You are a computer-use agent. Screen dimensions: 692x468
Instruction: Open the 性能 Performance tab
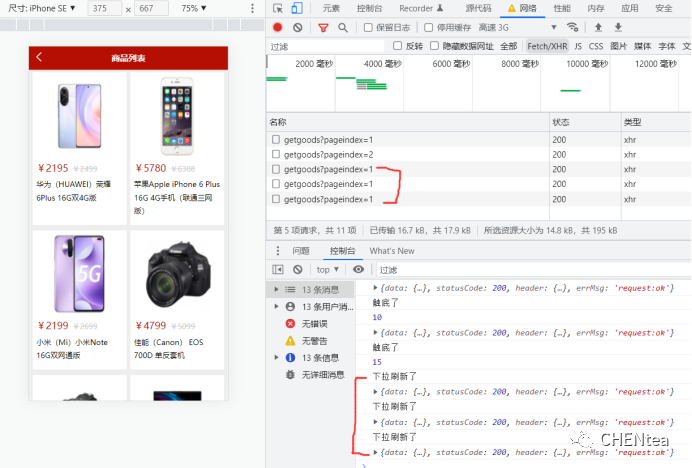click(x=562, y=8)
